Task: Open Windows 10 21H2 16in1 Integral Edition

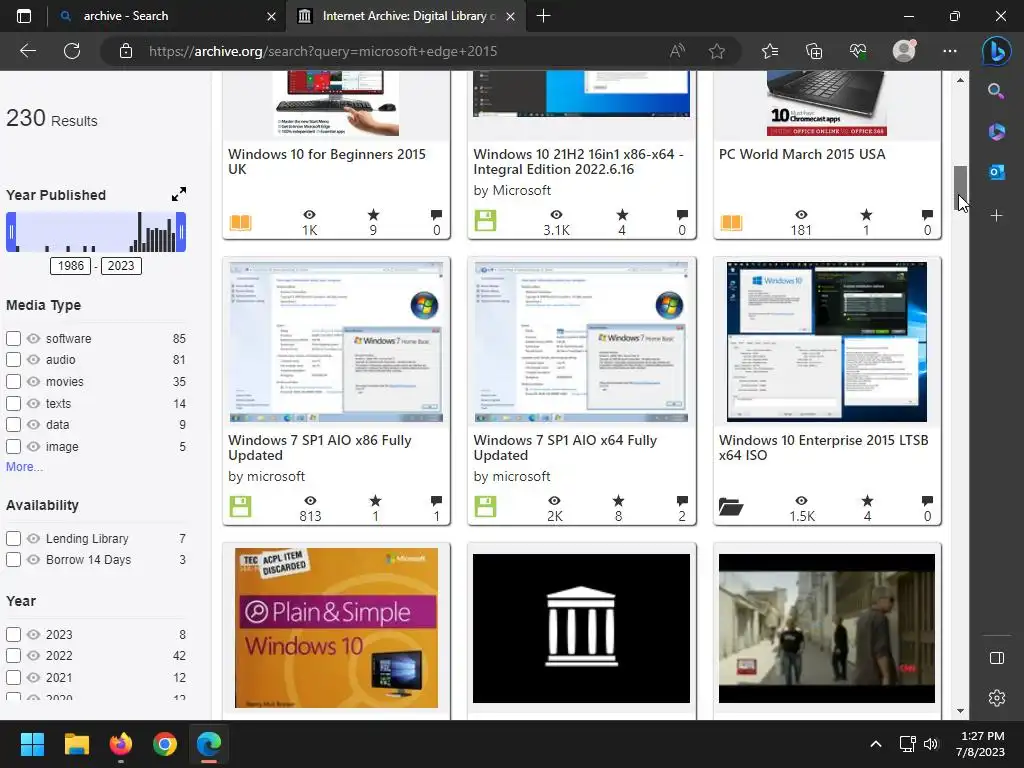Action: tap(579, 161)
